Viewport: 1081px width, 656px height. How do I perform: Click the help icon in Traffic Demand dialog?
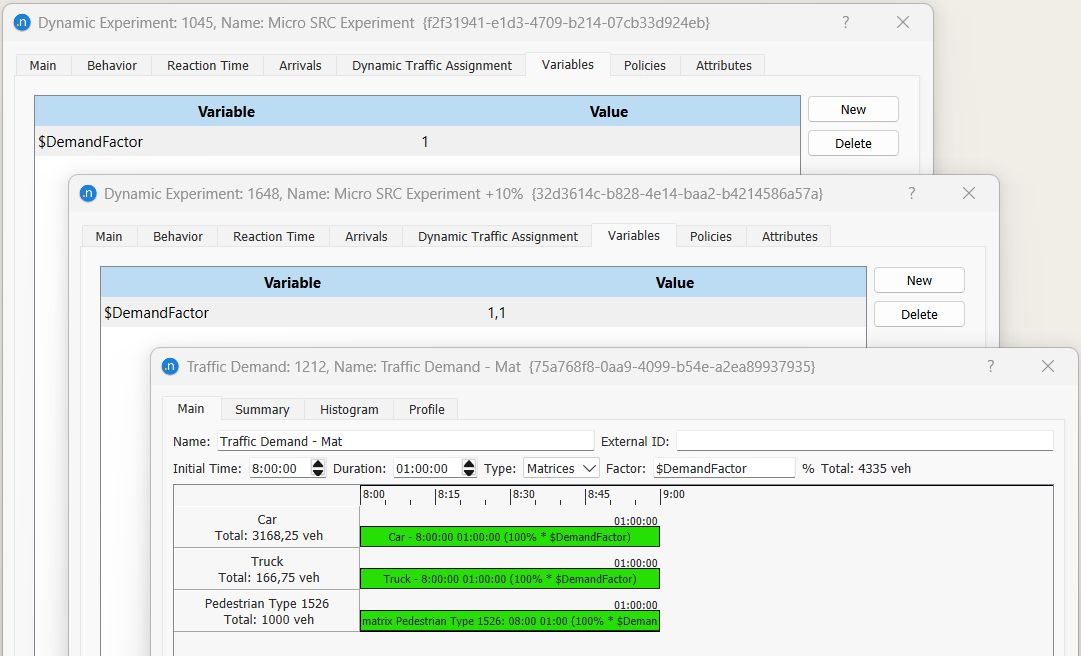coord(990,366)
